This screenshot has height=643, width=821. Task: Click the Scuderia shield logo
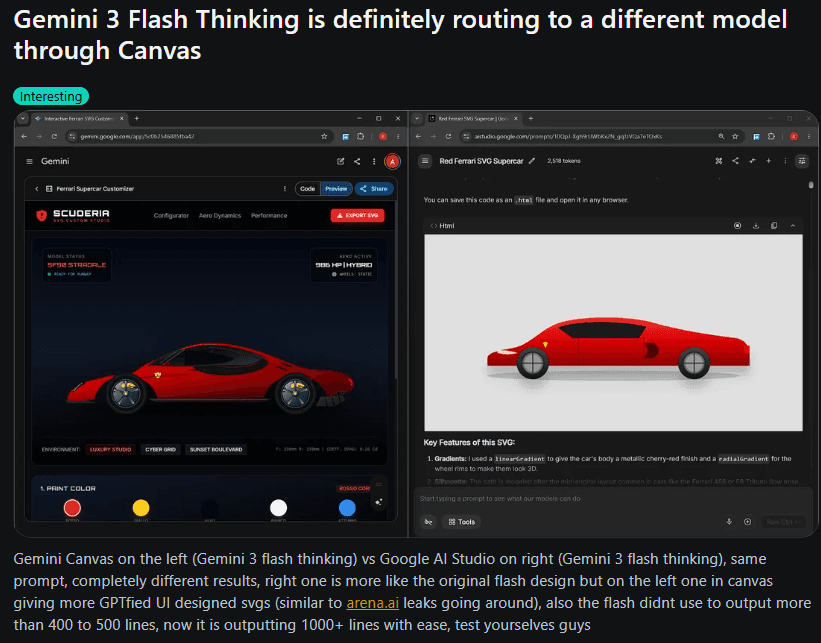click(41, 215)
